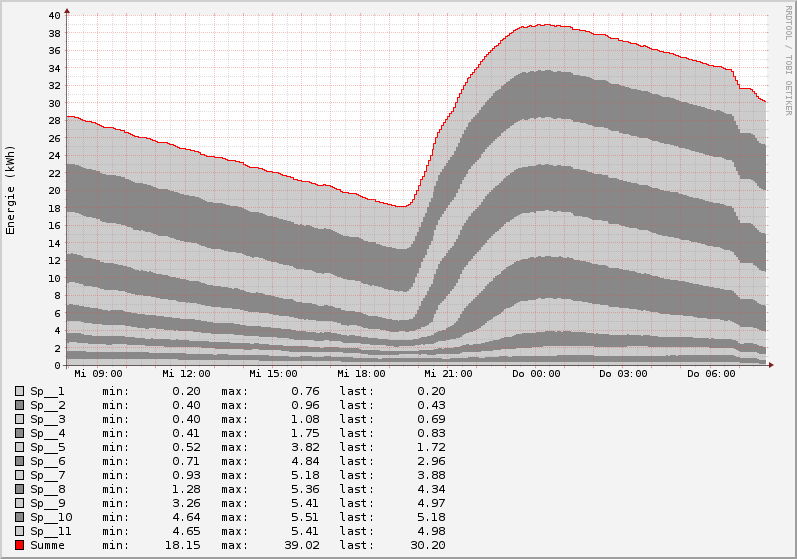Click the Sp__1 legend color box
797x559 pixels.
point(20,391)
